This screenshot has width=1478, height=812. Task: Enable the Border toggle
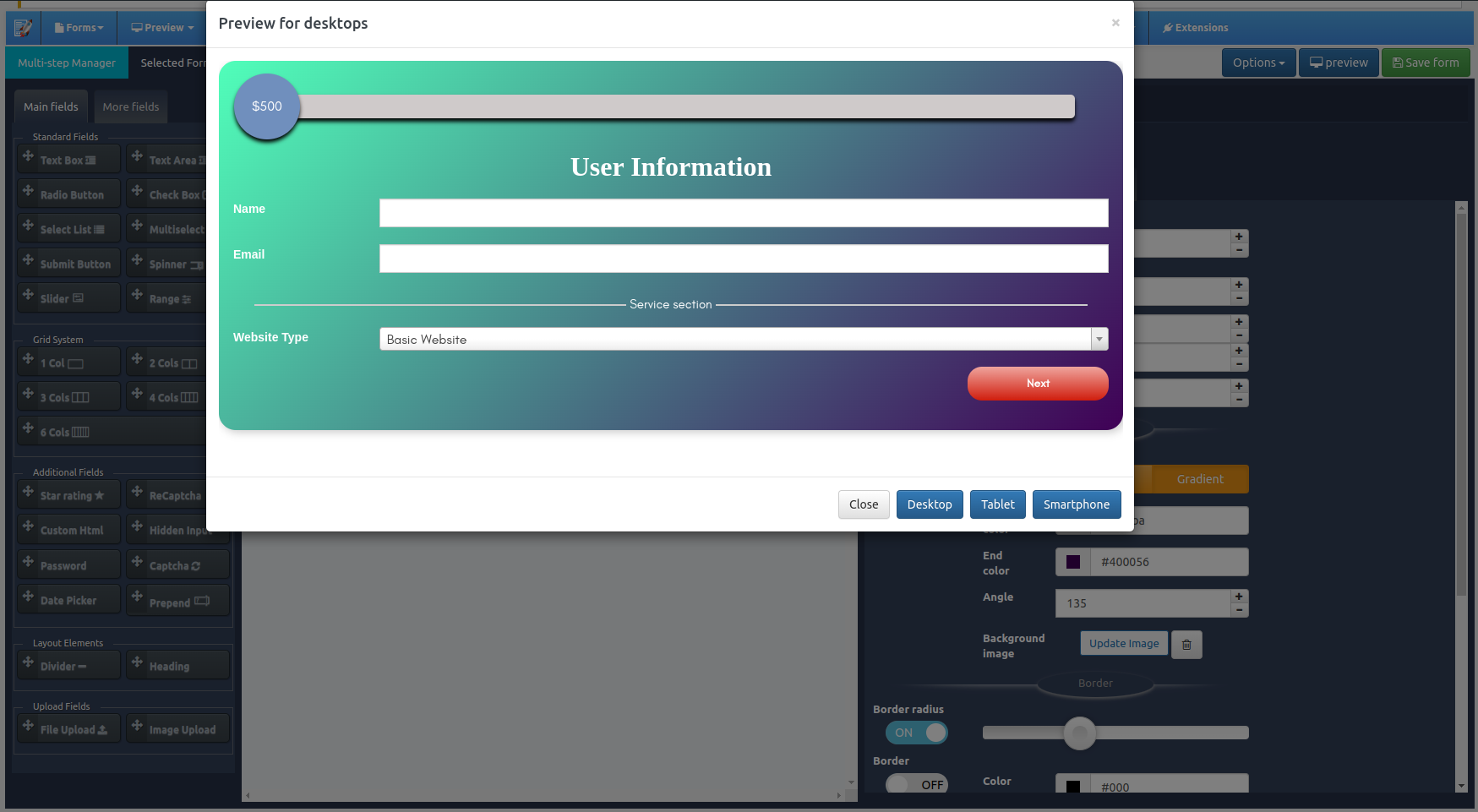916,784
